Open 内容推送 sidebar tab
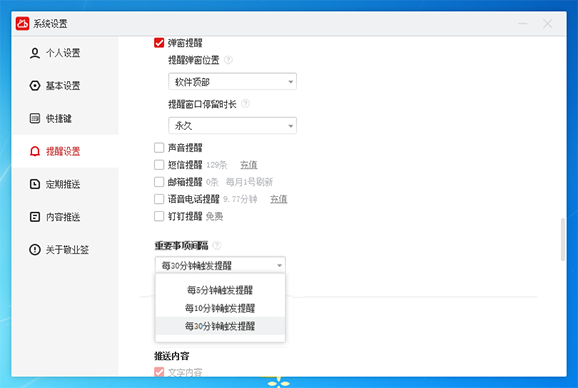 (x=65, y=217)
